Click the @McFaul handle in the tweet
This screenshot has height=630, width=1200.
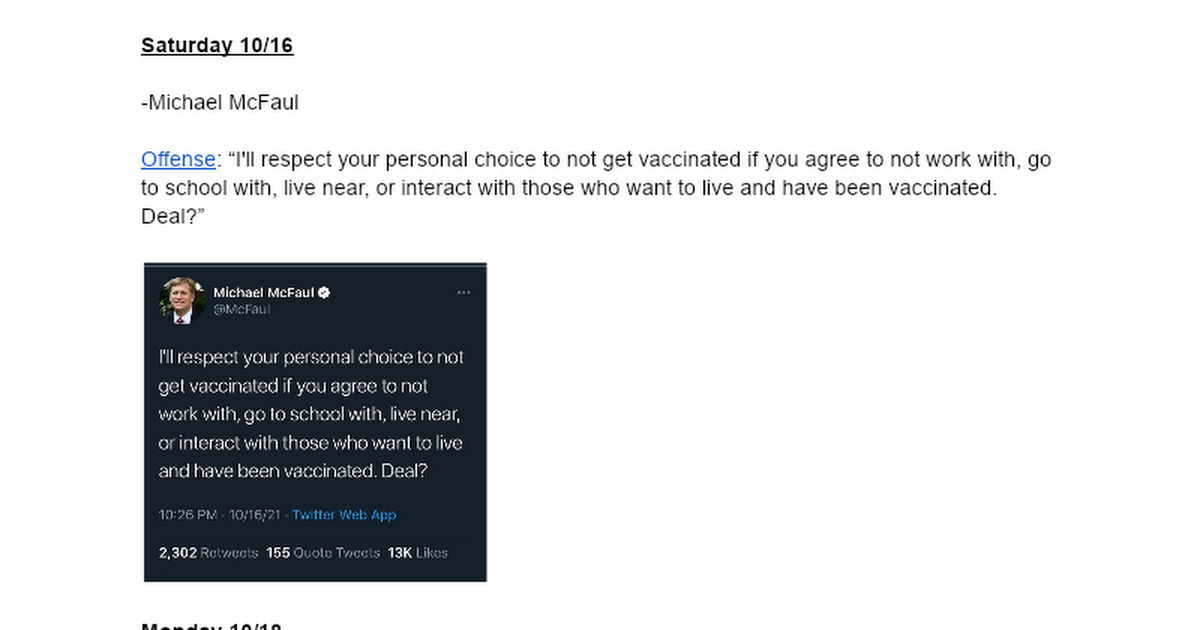[241, 310]
